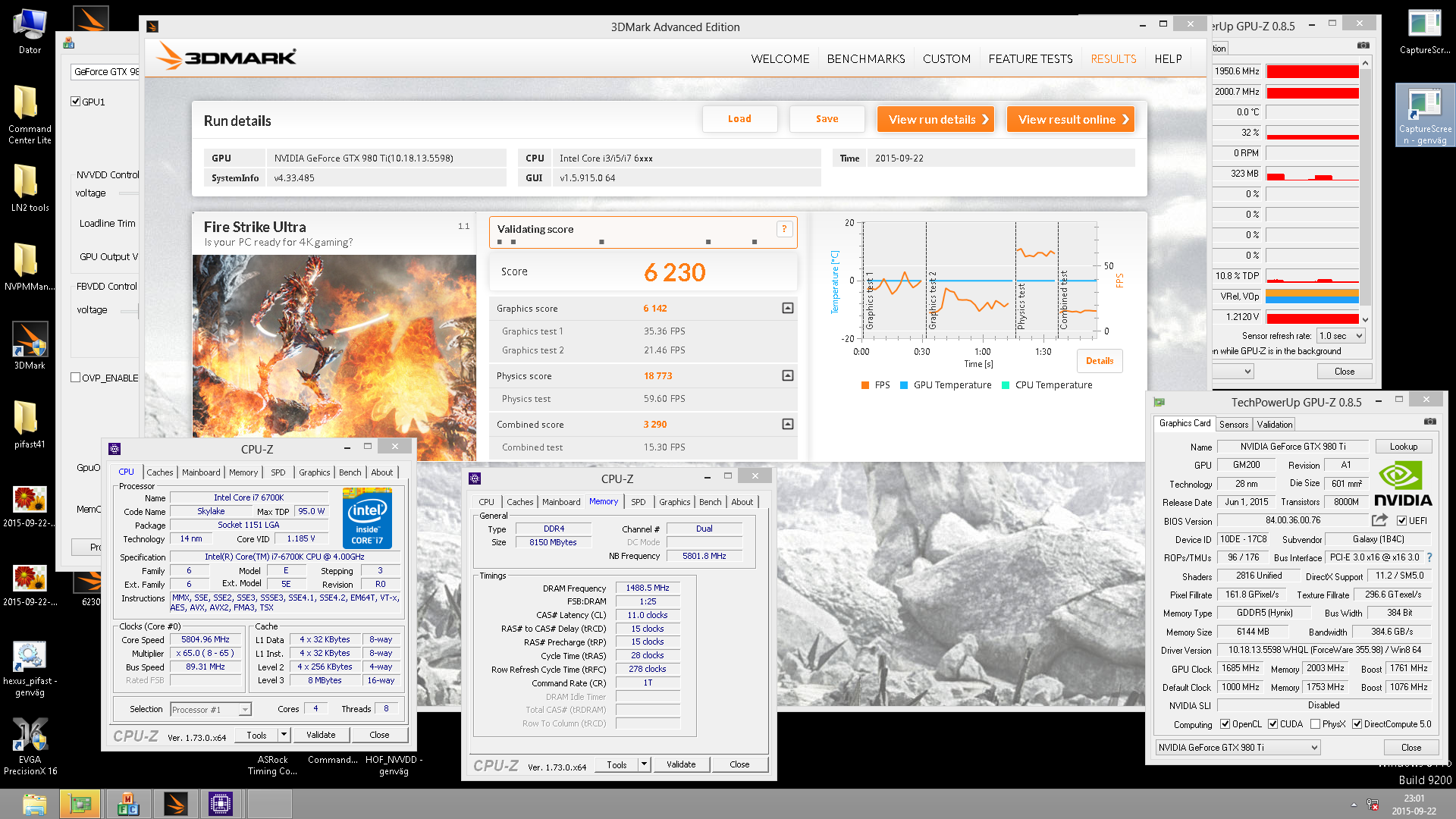The height and width of the screenshot is (819, 1456).
Task: Open the GPU dropdown in GPU-Z Sensors window
Action: pyautogui.click(x=1232, y=372)
